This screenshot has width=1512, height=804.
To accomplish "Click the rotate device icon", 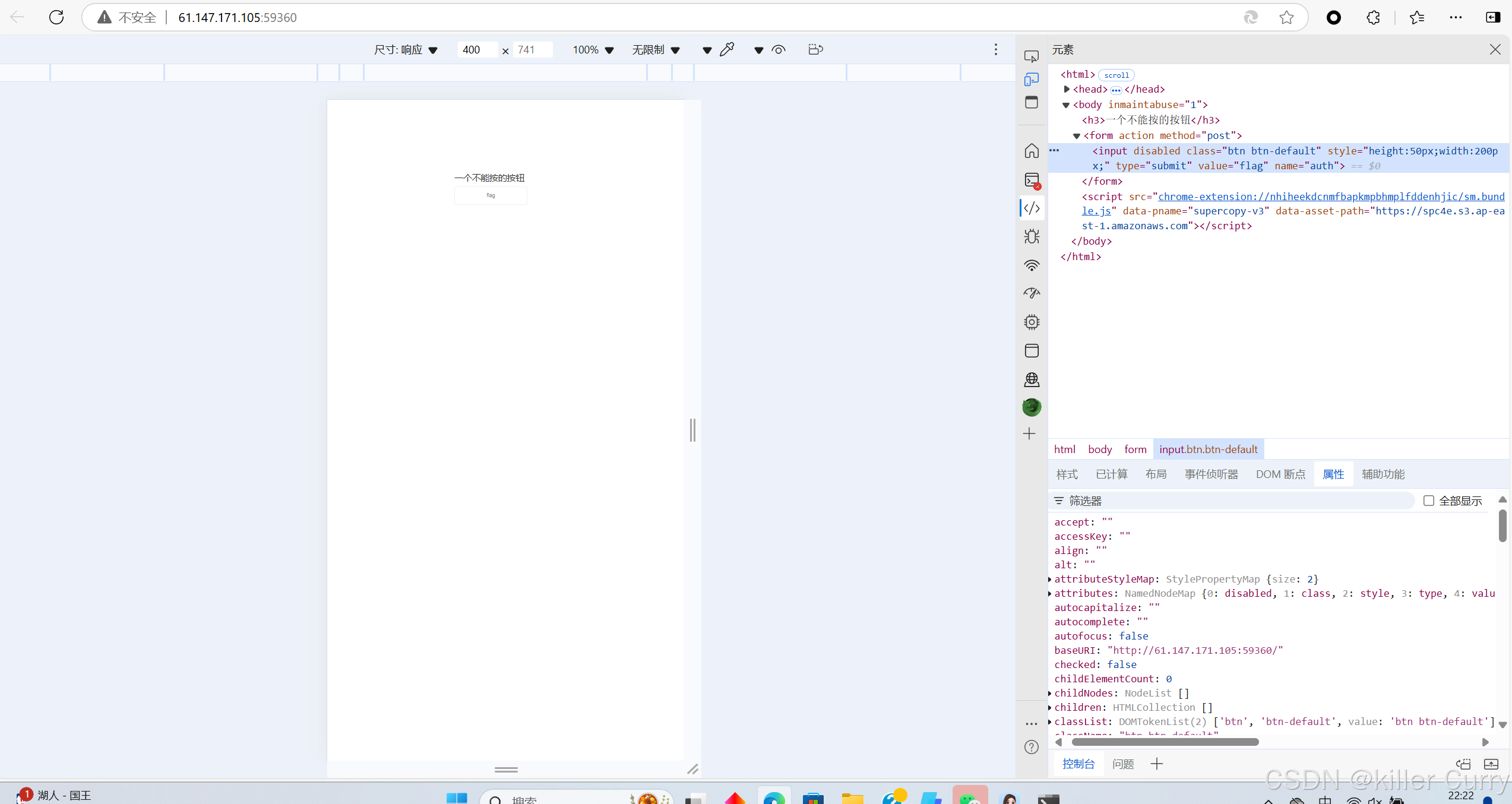I will point(815,50).
